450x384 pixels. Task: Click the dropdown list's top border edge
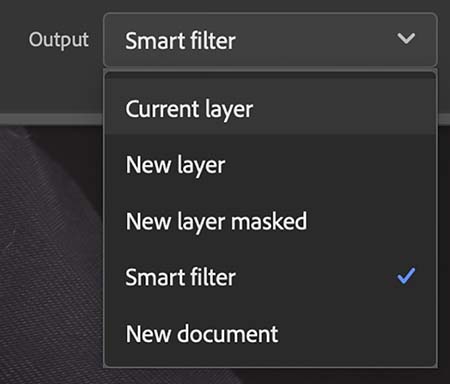(270, 71)
